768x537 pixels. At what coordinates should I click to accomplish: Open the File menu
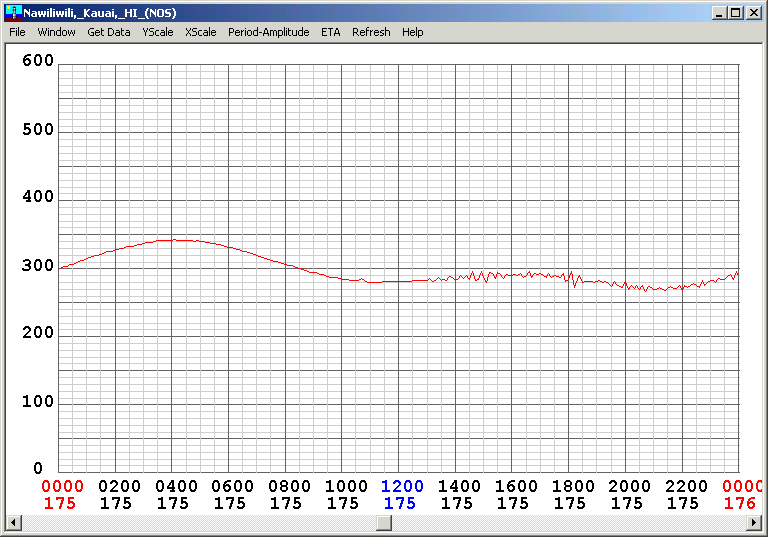pyautogui.click(x=17, y=32)
